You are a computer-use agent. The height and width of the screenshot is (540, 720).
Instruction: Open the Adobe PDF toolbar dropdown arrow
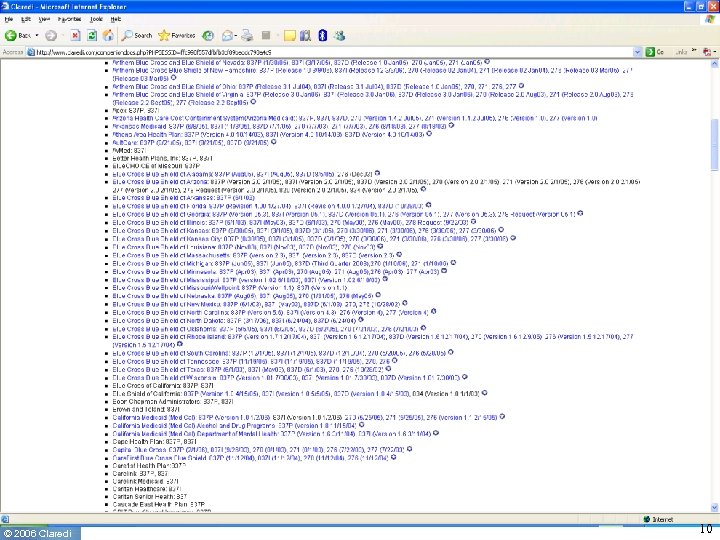714,52
